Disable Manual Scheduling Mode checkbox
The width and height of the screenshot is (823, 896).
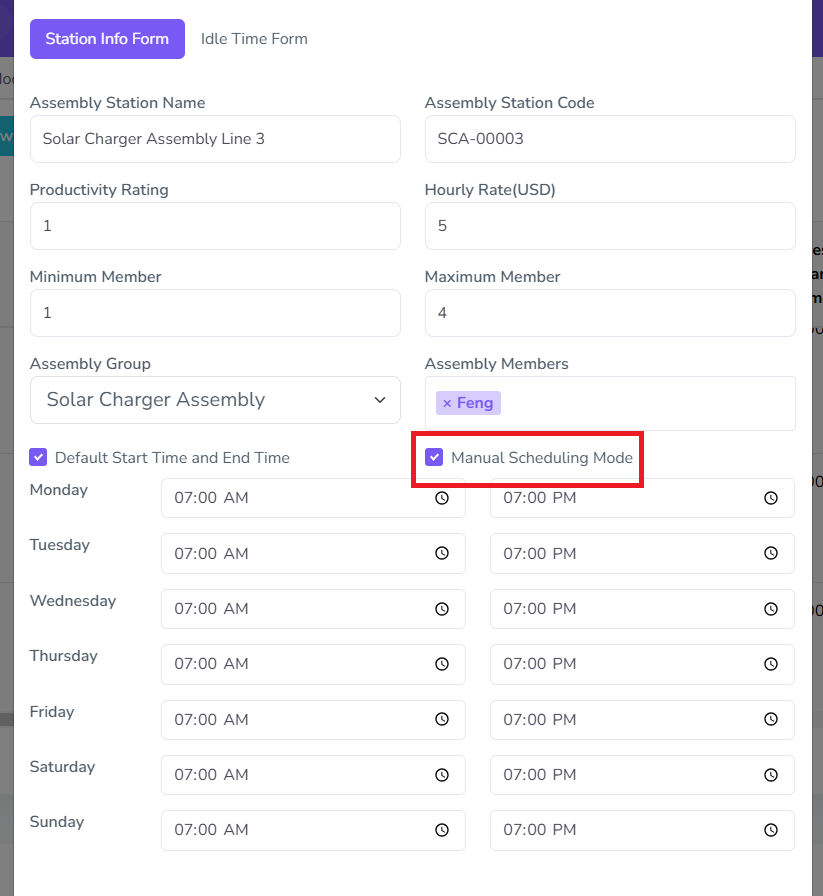point(435,458)
